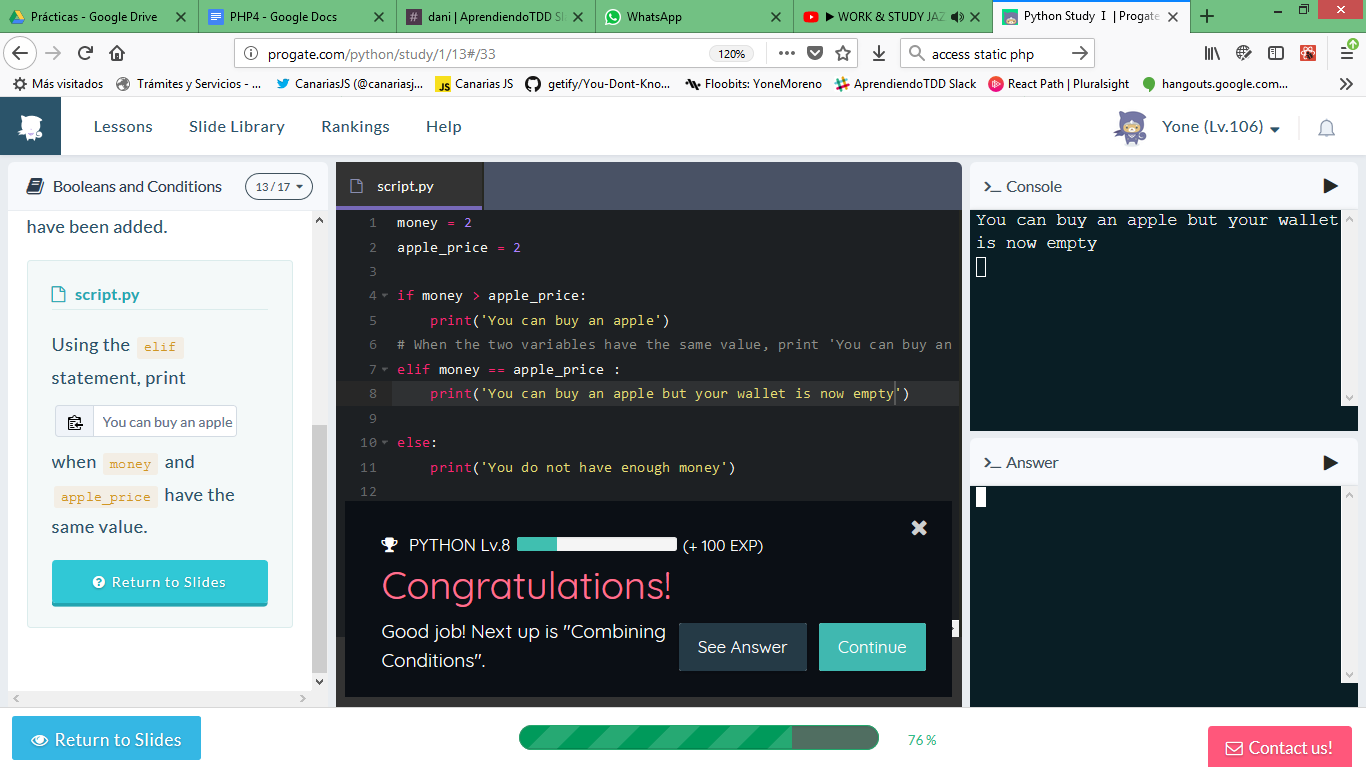The width and height of the screenshot is (1366, 768).
Task: Open the 13/17 slide counter dropdown
Action: (x=278, y=186)
